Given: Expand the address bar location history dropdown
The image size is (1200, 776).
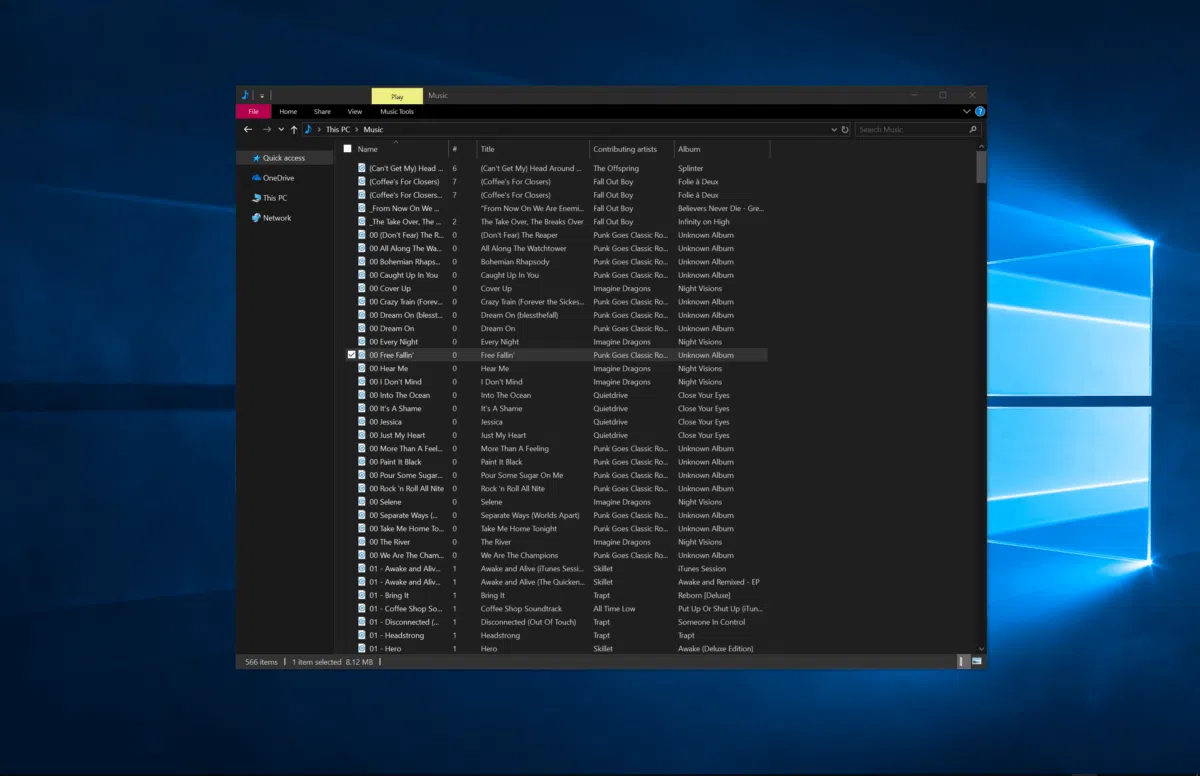Looking at the screenshot, I should (834, 129).
